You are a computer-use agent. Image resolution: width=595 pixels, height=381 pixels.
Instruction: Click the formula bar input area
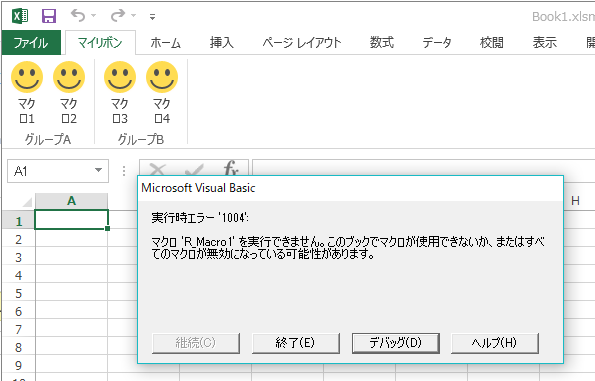423,167
